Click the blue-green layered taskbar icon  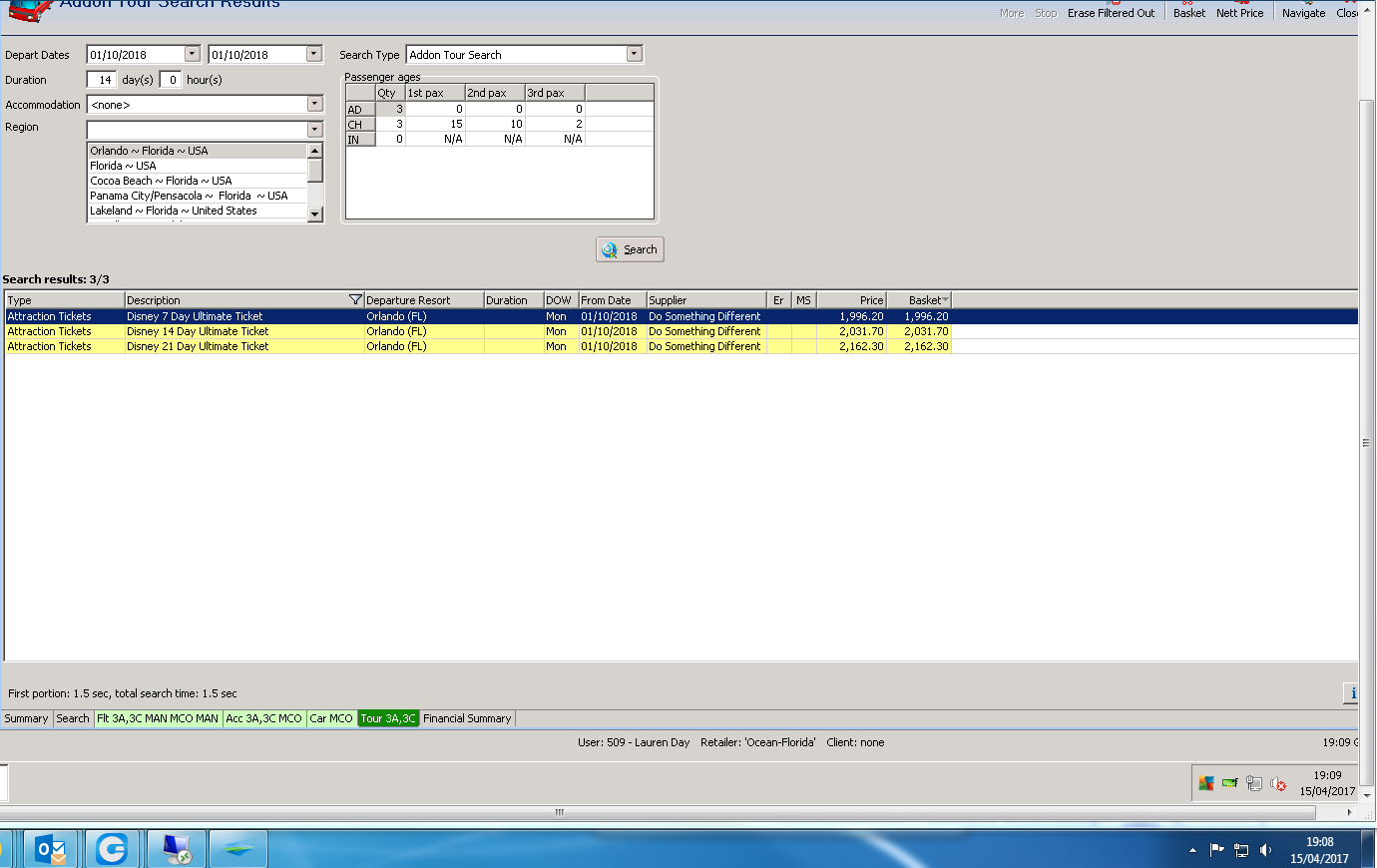point(237,849)
